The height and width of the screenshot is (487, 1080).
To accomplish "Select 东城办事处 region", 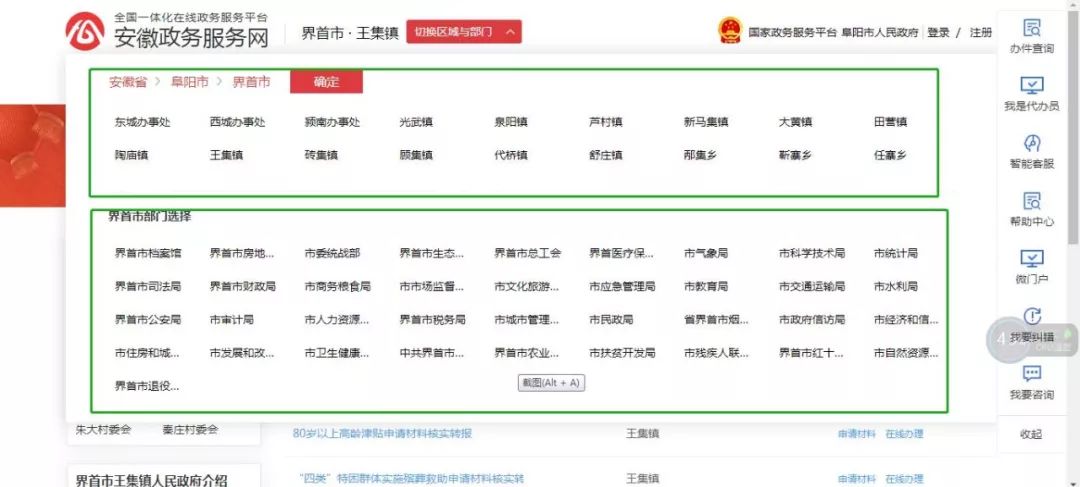I will click(143, 122).
